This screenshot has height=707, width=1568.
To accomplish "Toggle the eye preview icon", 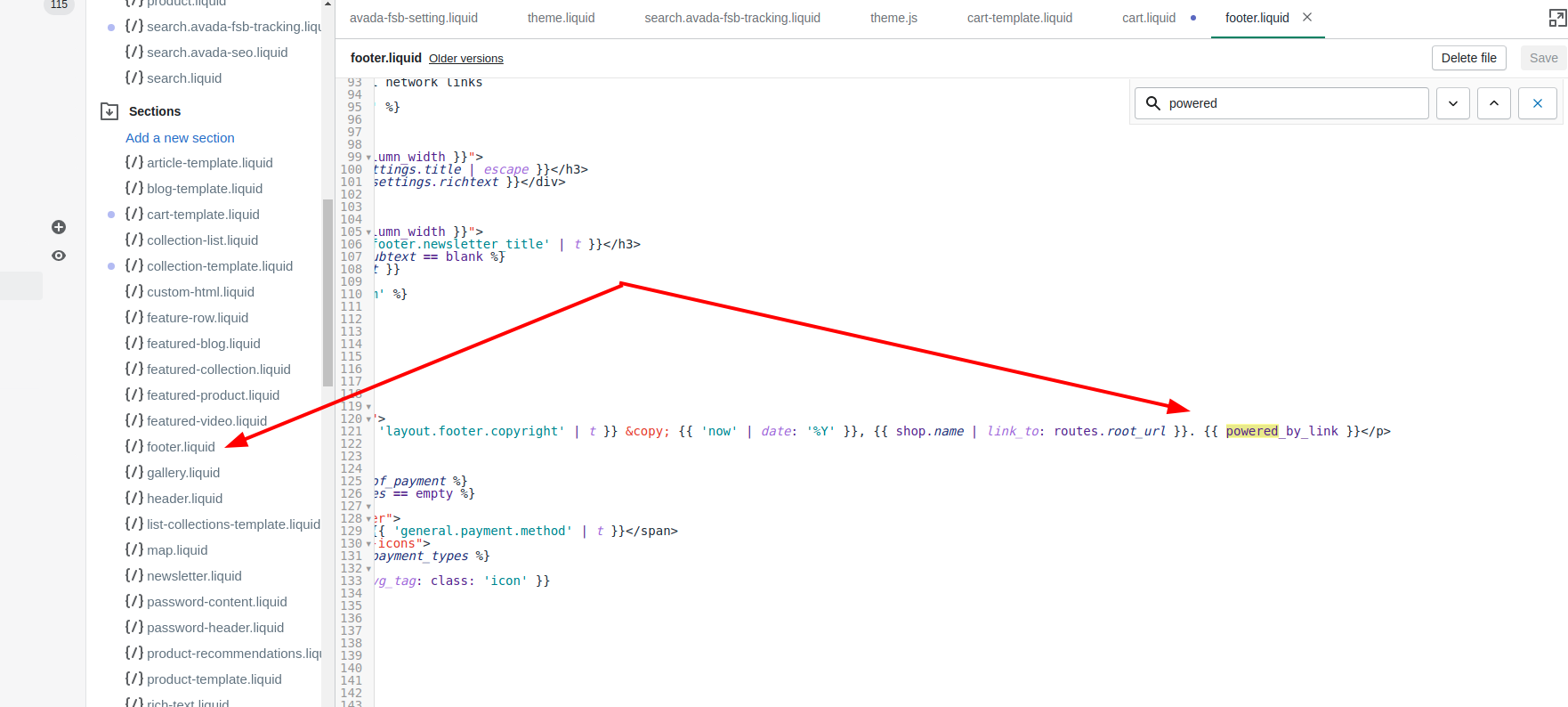I will (x=59, y=256).
